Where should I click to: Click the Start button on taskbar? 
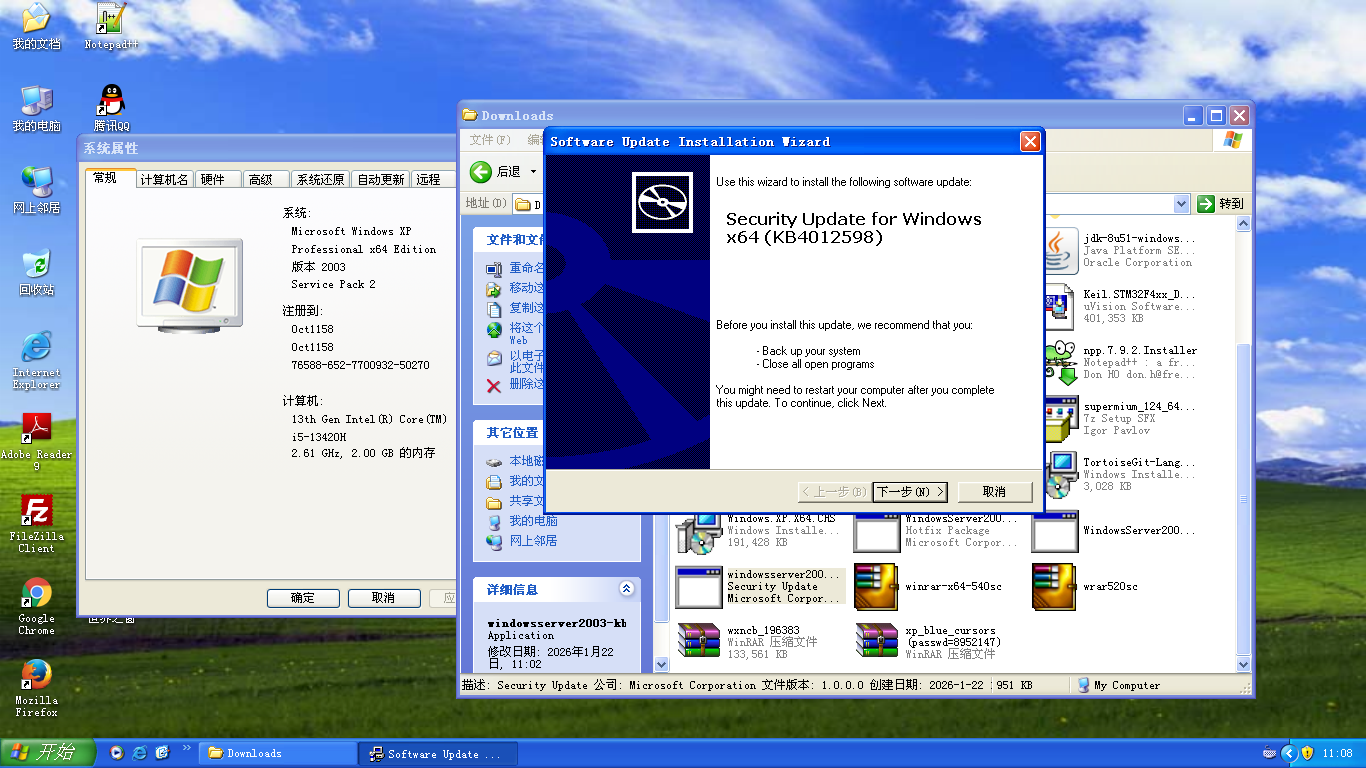(47, 753)
